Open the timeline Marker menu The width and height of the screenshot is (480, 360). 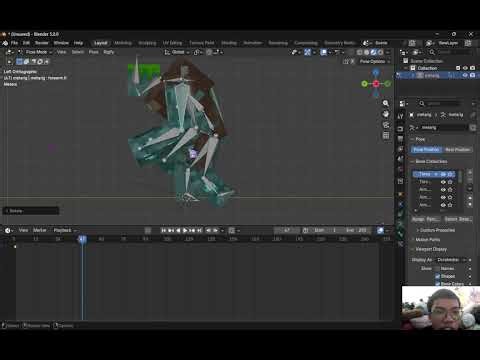click(x=39, y=230)
